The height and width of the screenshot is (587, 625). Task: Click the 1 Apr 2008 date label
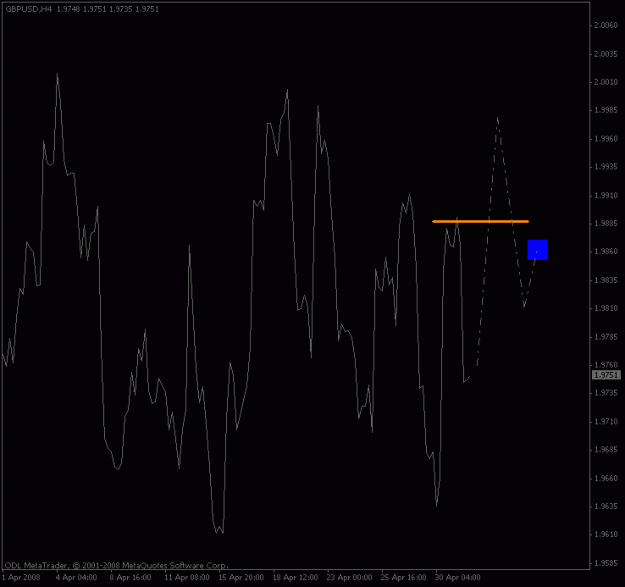[22, 577]
